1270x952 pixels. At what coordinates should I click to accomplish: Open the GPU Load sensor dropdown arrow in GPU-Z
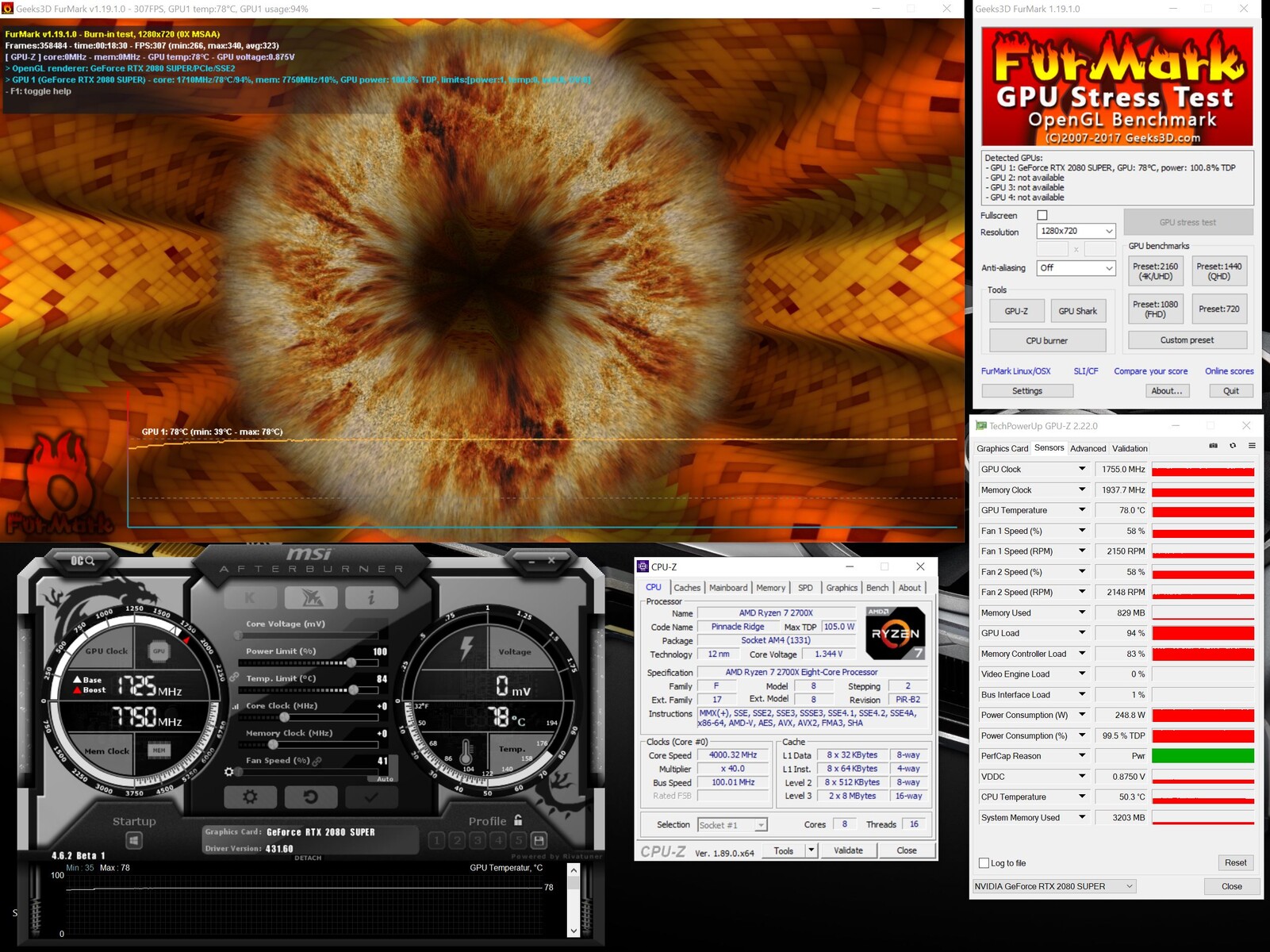pyautogui.click(x=1081, y=633)
